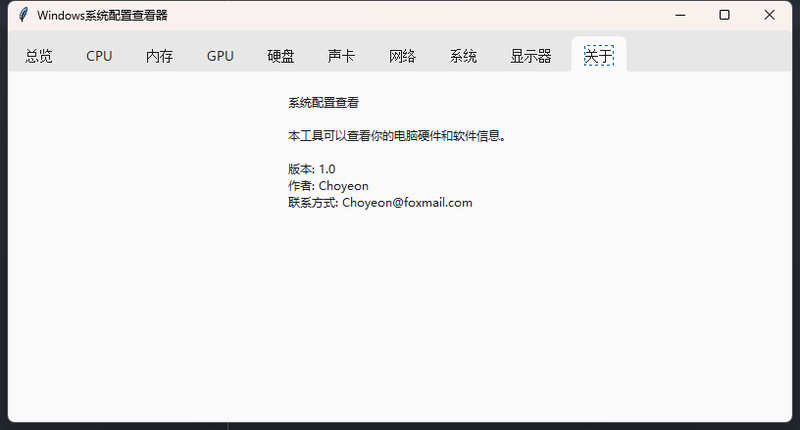Click the 版本: 1.0 line
Viewport: 800px width, 430px height.
coord(312,169)
